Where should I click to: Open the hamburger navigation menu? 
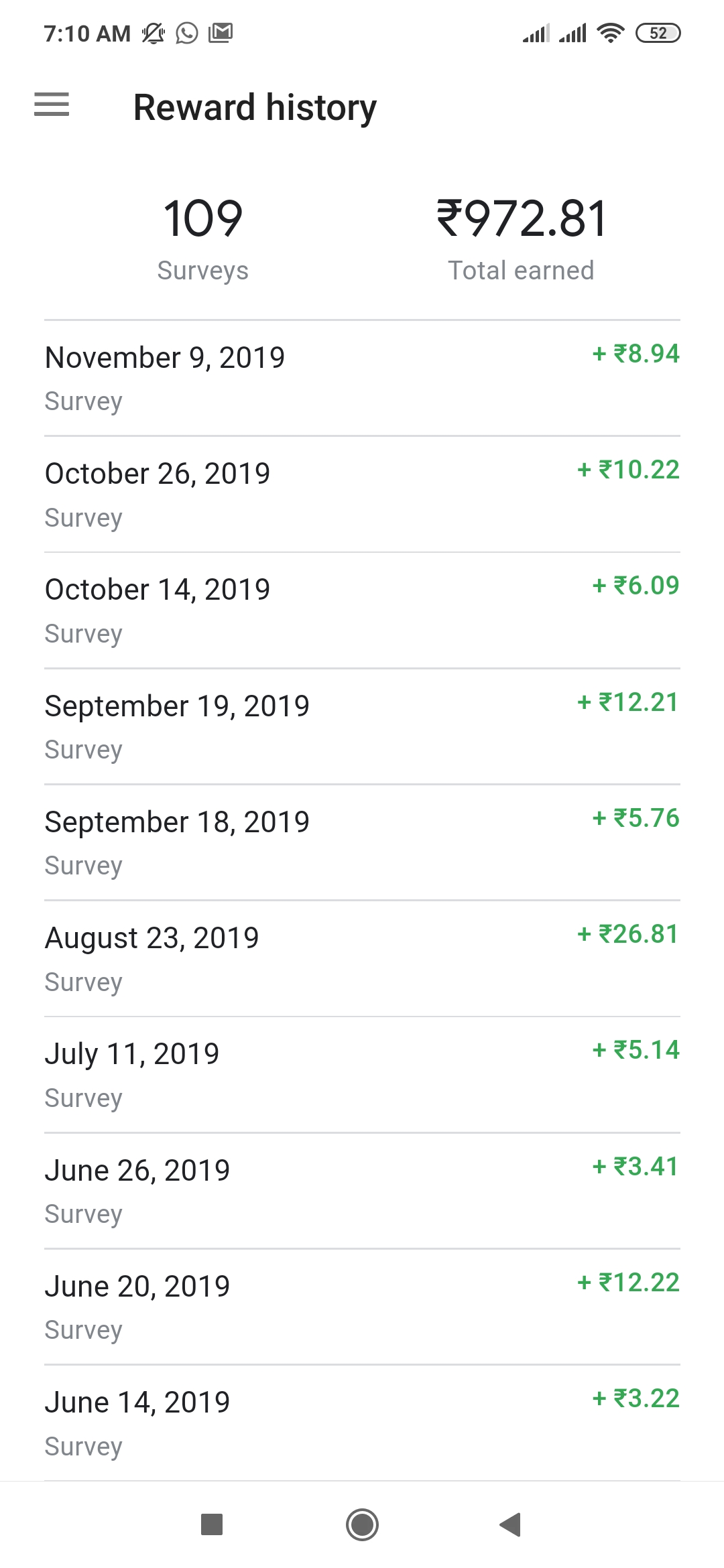(x=52, y=105)
